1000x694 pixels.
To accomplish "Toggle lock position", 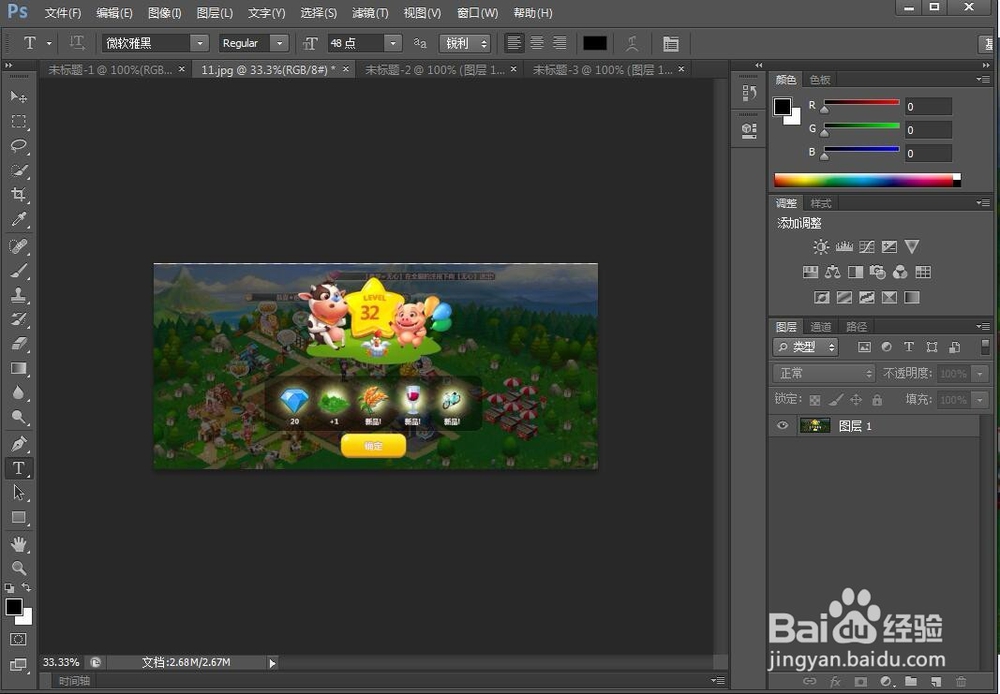I will click(856, 400).
